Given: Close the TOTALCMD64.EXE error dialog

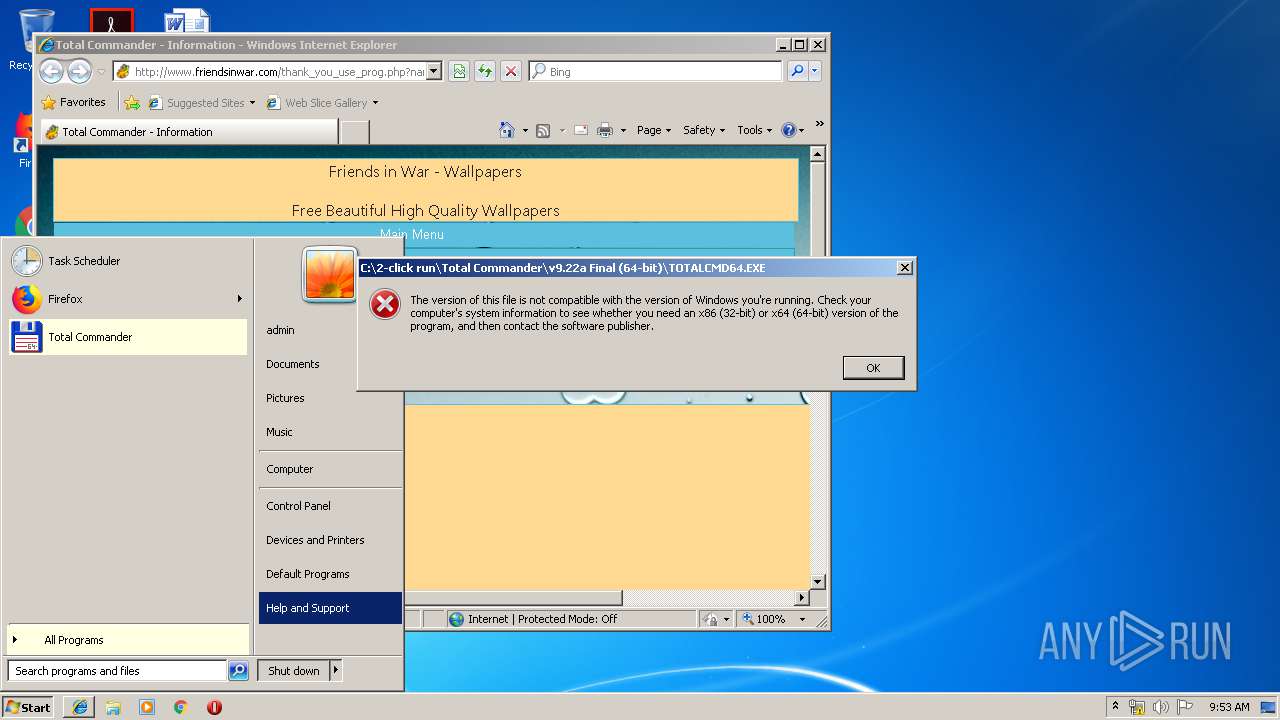Looking at the screenshot, I should pos(904,268).
